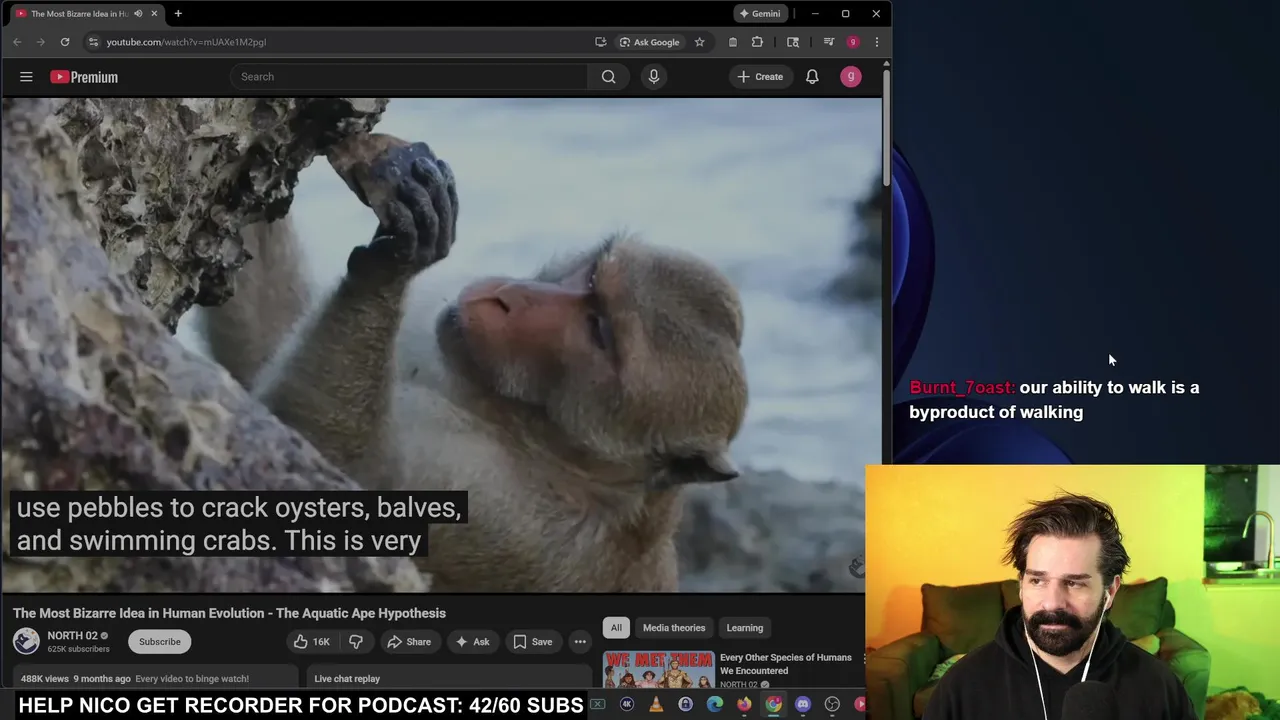Open more actions ellipsis under video
Viewport: 1280px width, 720px height.
(x=580, y=642)
